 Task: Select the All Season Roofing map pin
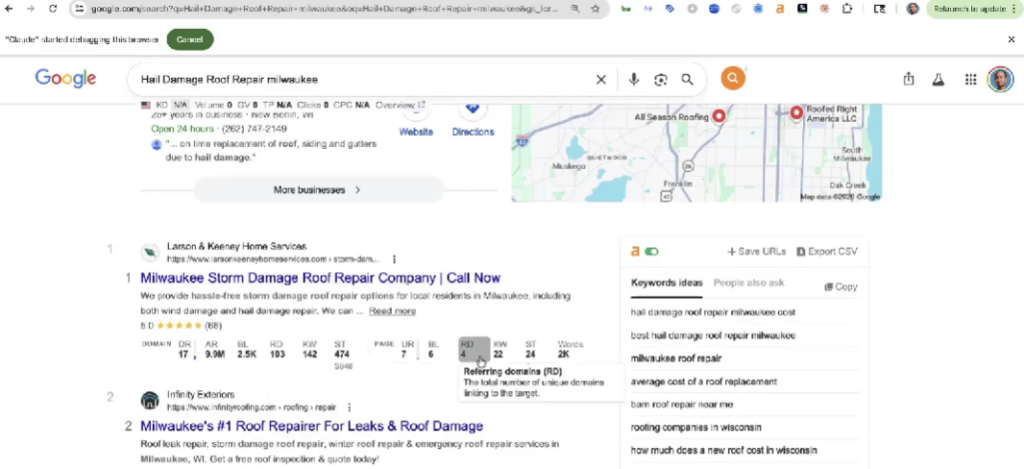pos(718,116)
